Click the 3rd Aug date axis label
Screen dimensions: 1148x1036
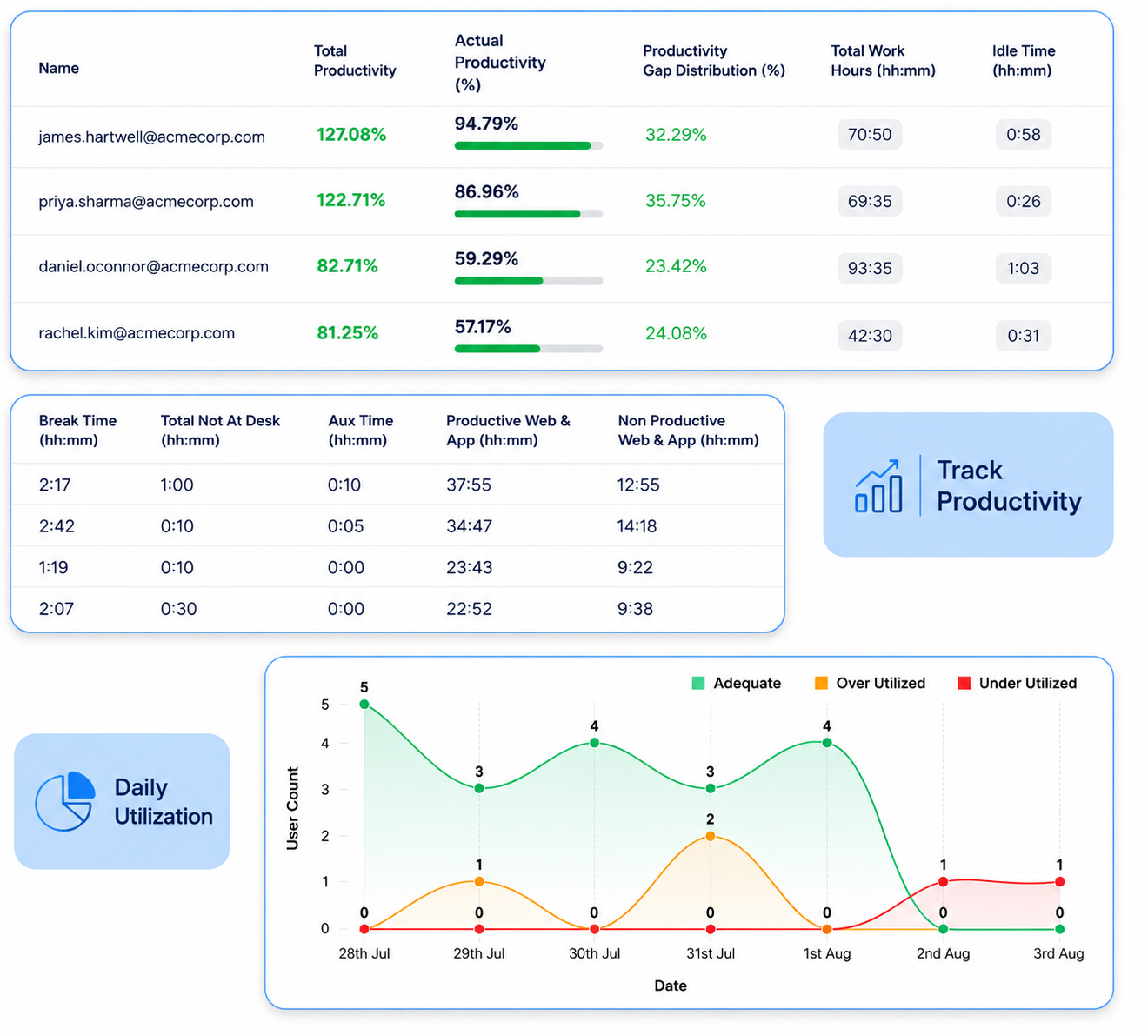click(x=1058, y=953)
